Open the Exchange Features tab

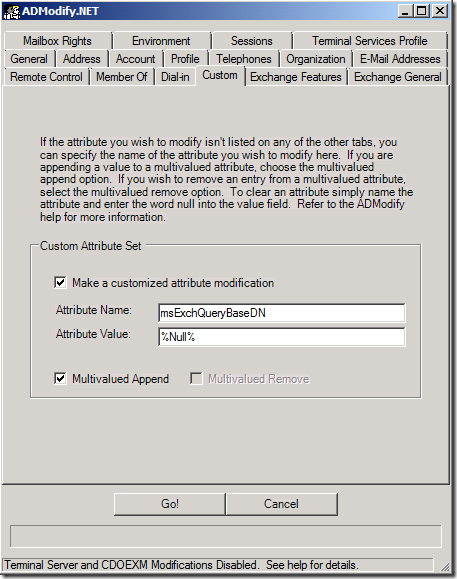click(x=296, y=77)
